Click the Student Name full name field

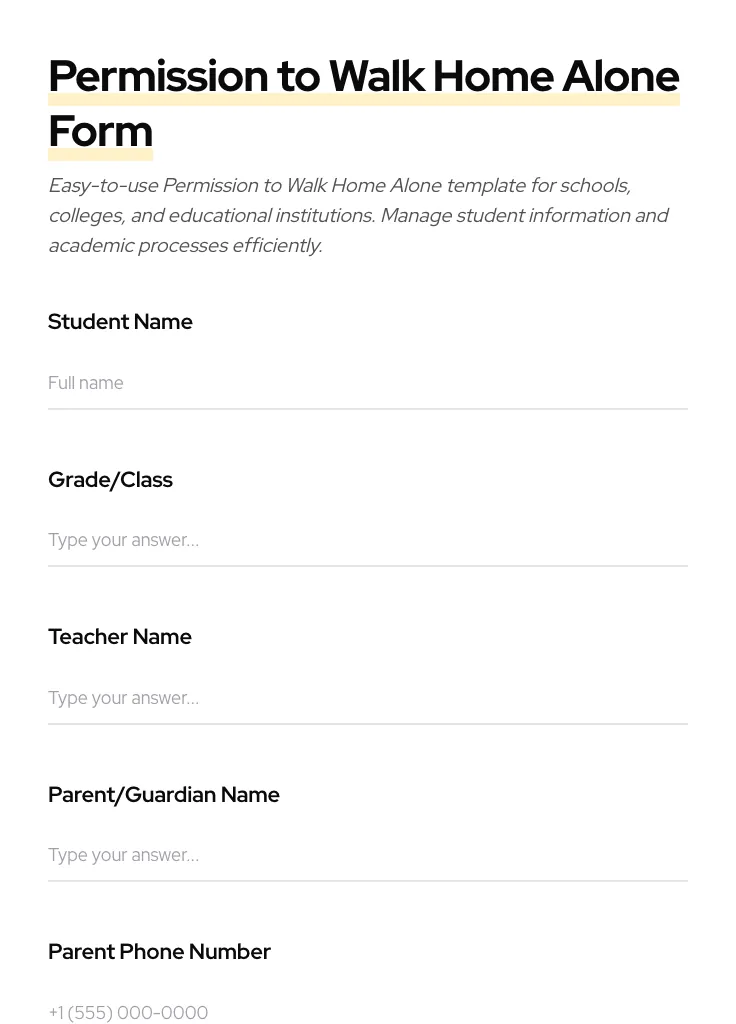tap(367, 383)
